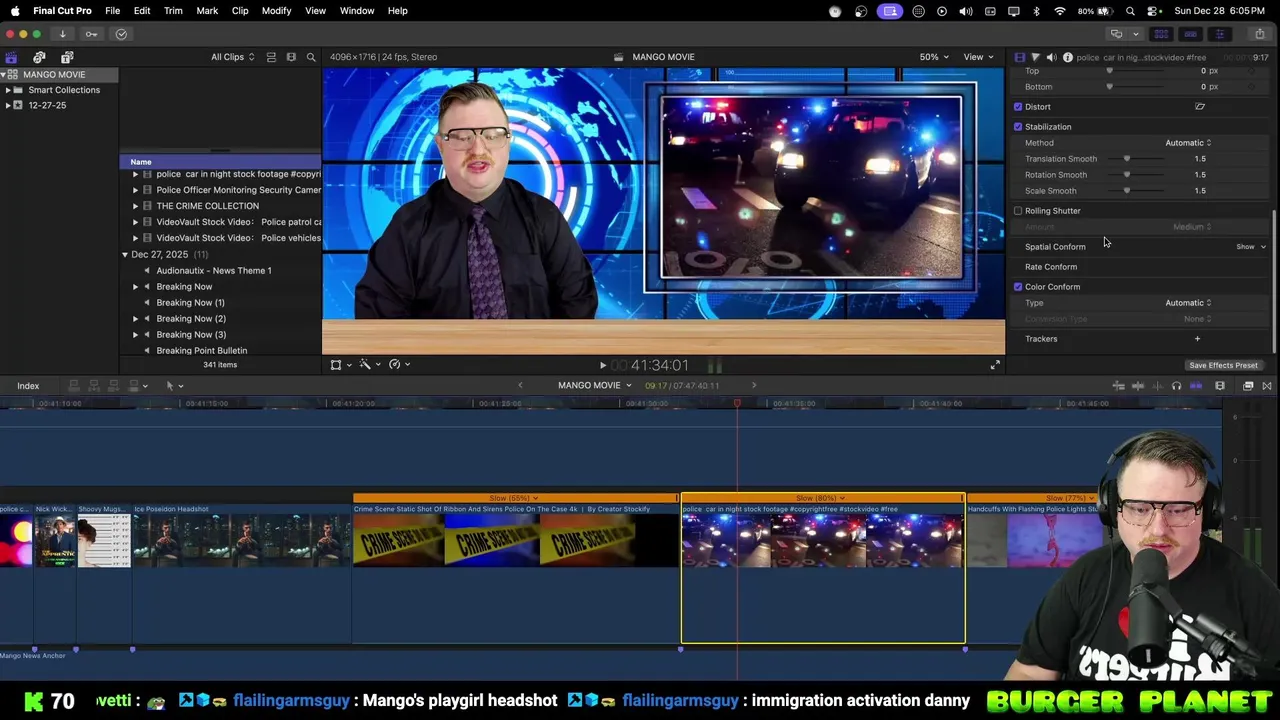The height and width of the screenshot is (720, 1280).
Task: Adjust the Rotation Smooth slider
Action: pyautogui.click(x=1127, y=175)
